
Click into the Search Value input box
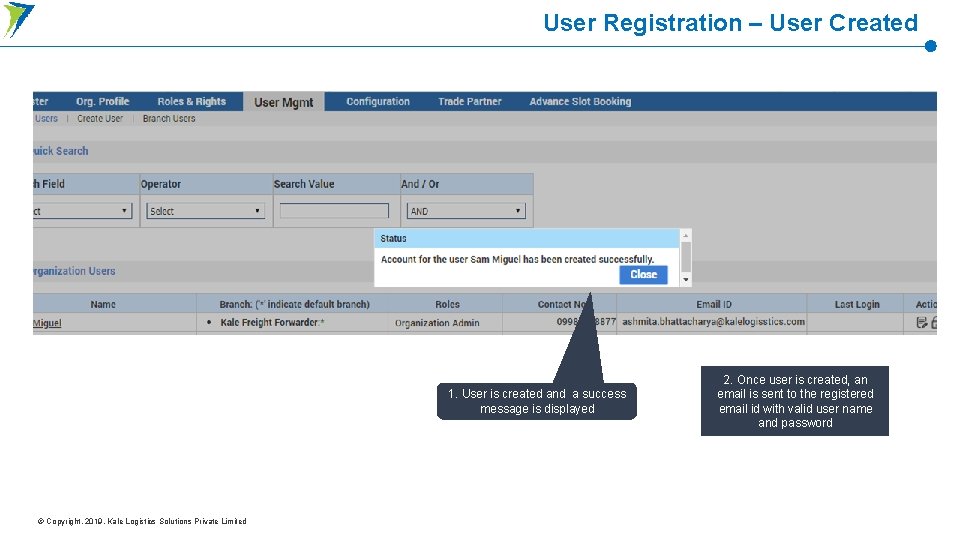334,211
